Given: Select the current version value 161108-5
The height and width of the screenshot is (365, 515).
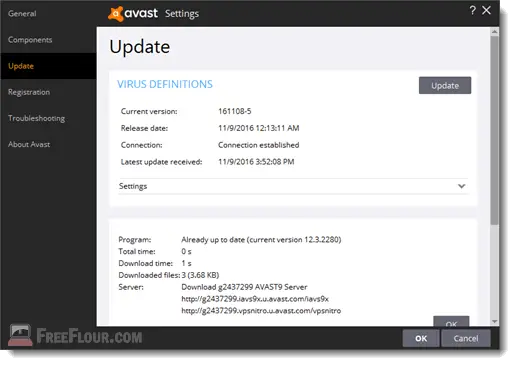Looking at the screenshot, I should pos(235,111).
